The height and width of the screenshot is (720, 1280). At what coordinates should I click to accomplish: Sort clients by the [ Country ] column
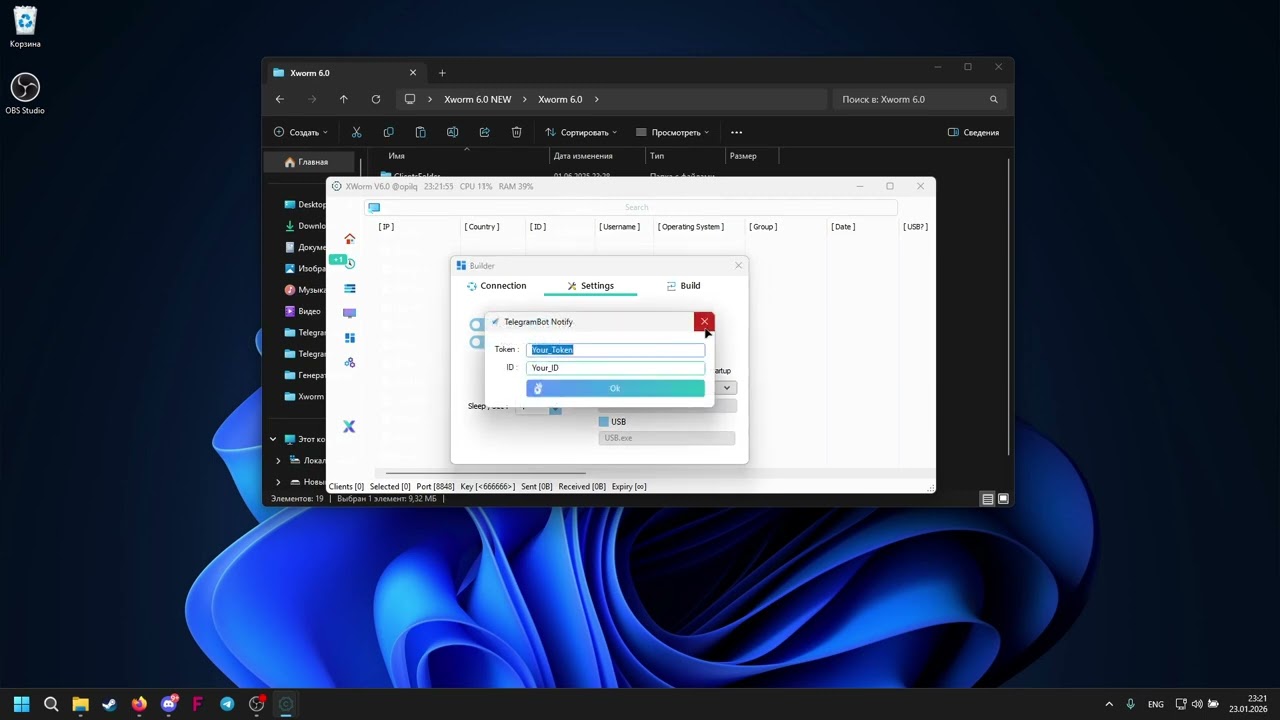coord(482,227)
